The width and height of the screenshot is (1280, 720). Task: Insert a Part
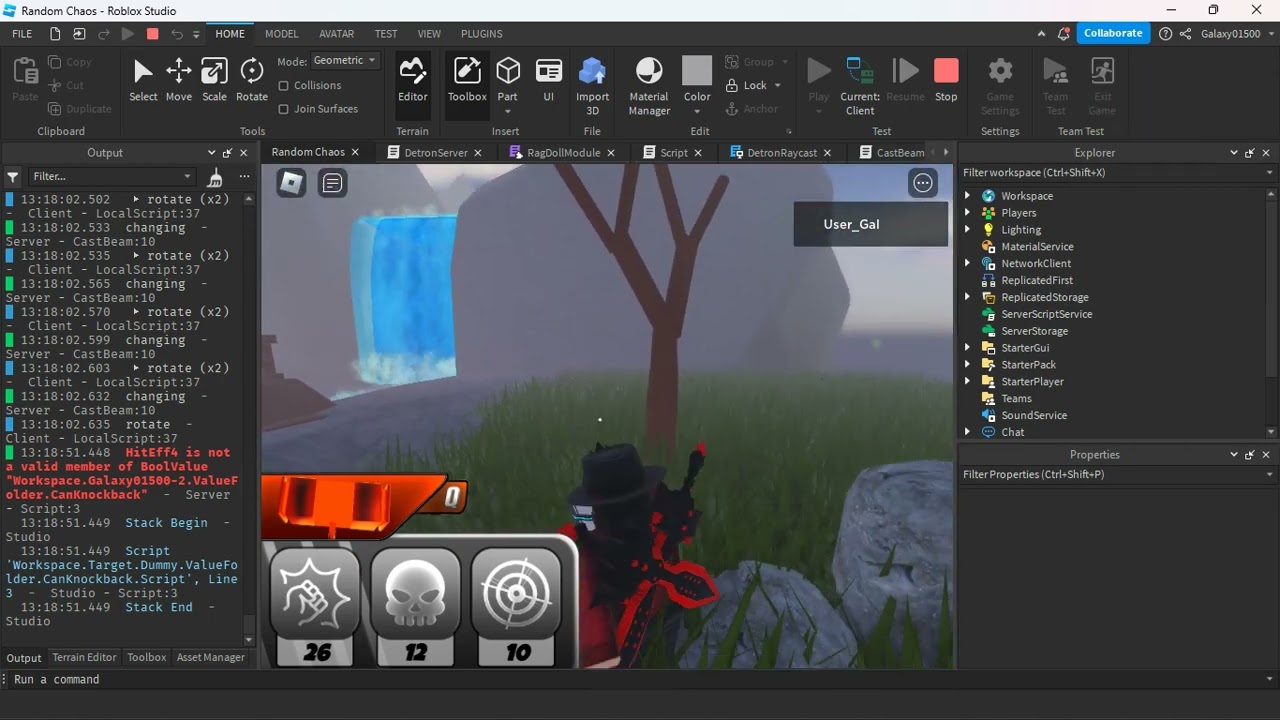click(508, 79)
